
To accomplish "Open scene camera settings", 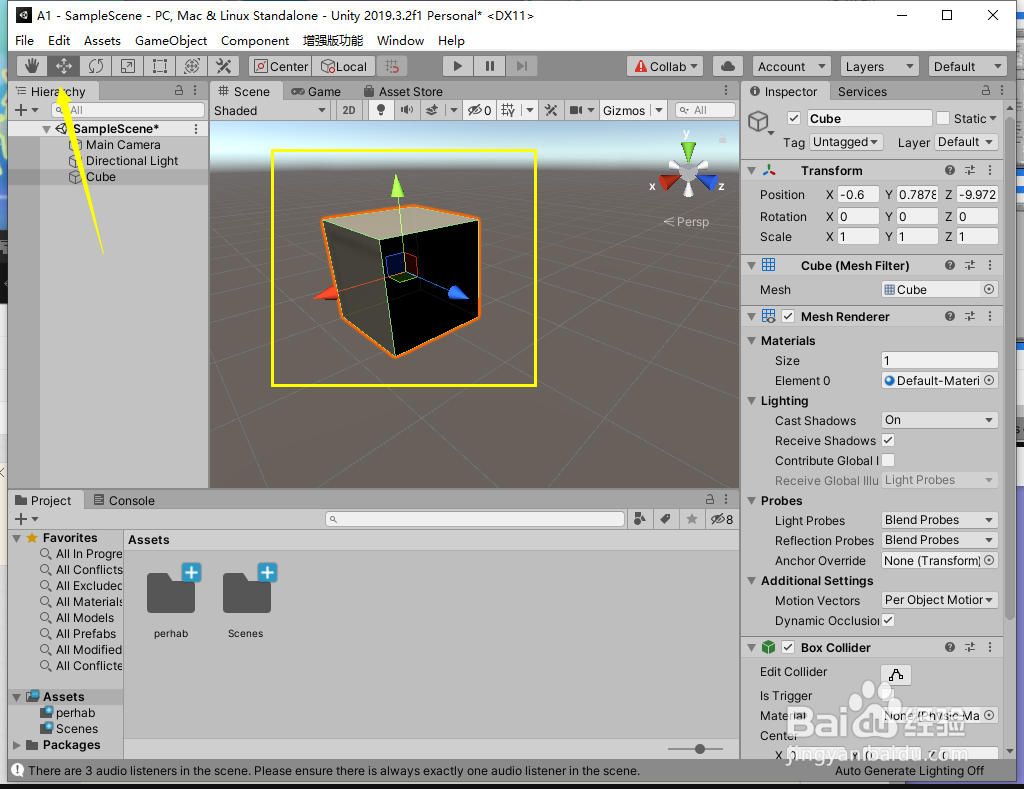I will click(x=576, y=110).
